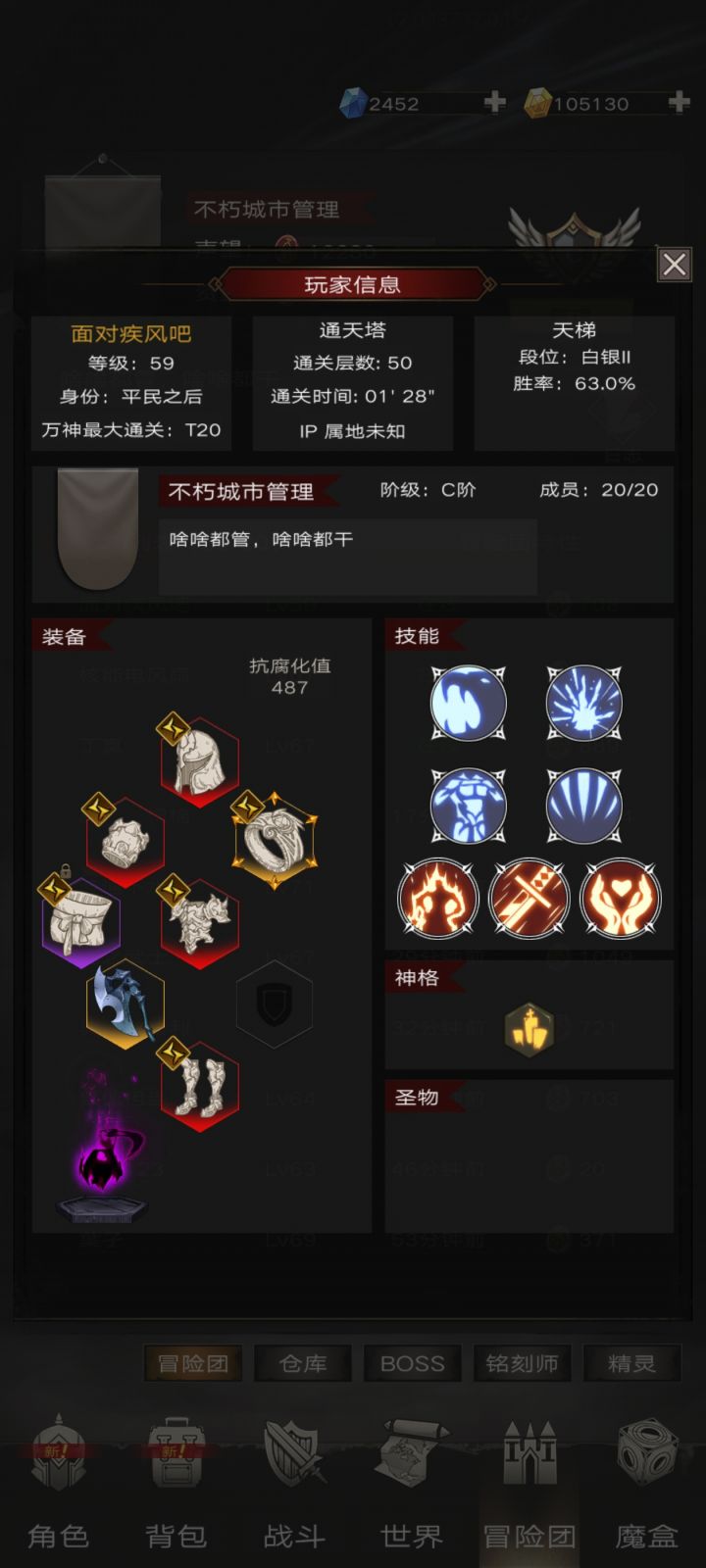
Task: Select the empty shield equipment slot
Action: [x=275, y=1004]
